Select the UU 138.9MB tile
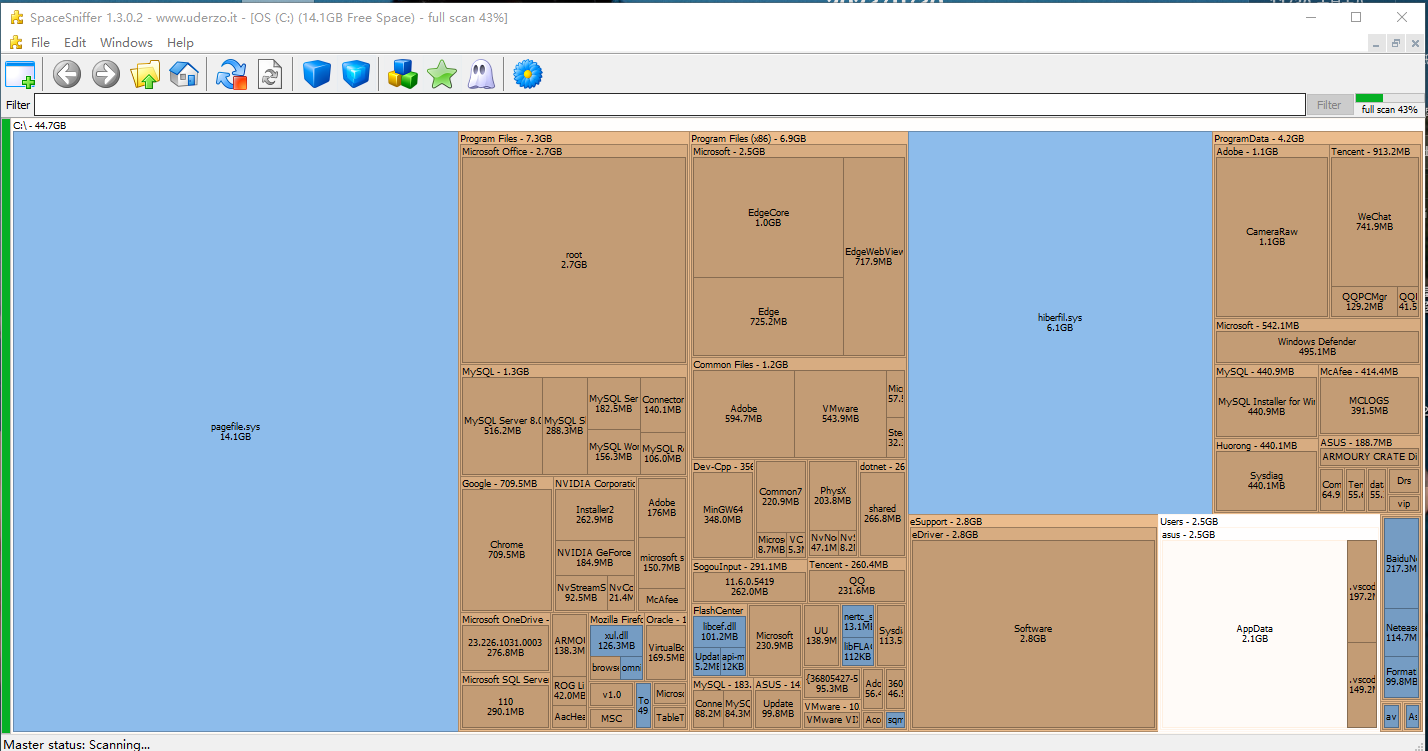Image resolution: width=1428 pixels, height=751 pixels. point(821,635)
